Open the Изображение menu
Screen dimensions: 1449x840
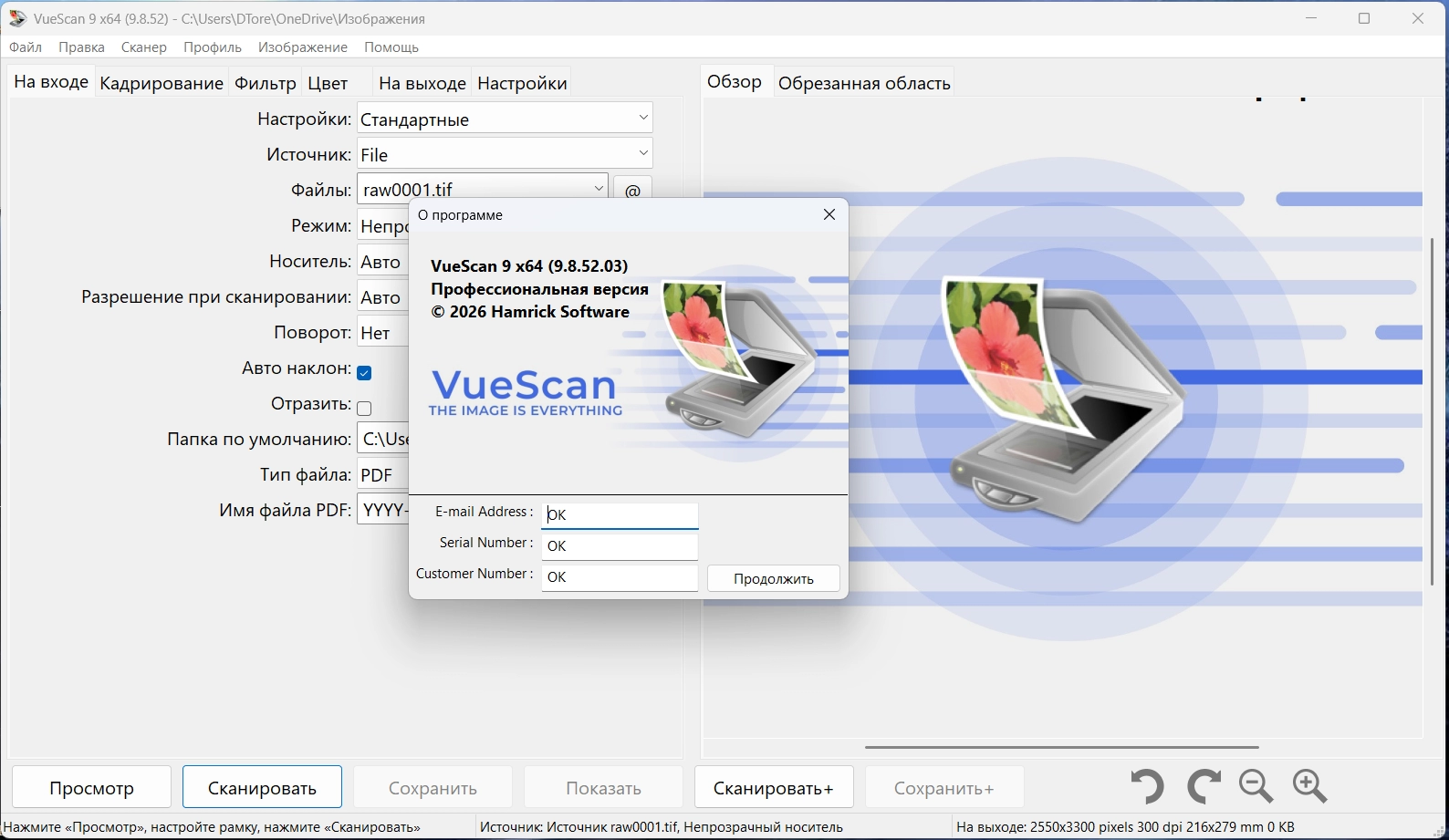[x=303, y=47]
